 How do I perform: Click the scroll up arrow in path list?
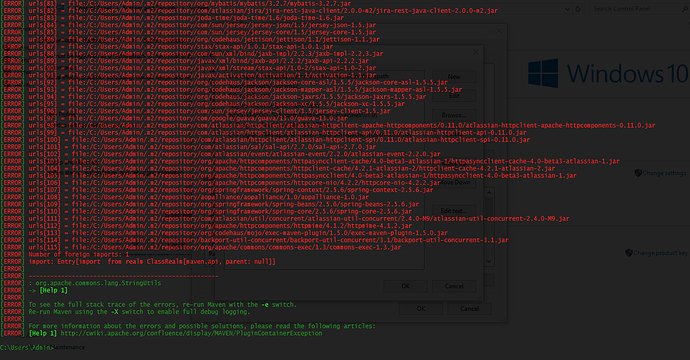click(489, 193)
